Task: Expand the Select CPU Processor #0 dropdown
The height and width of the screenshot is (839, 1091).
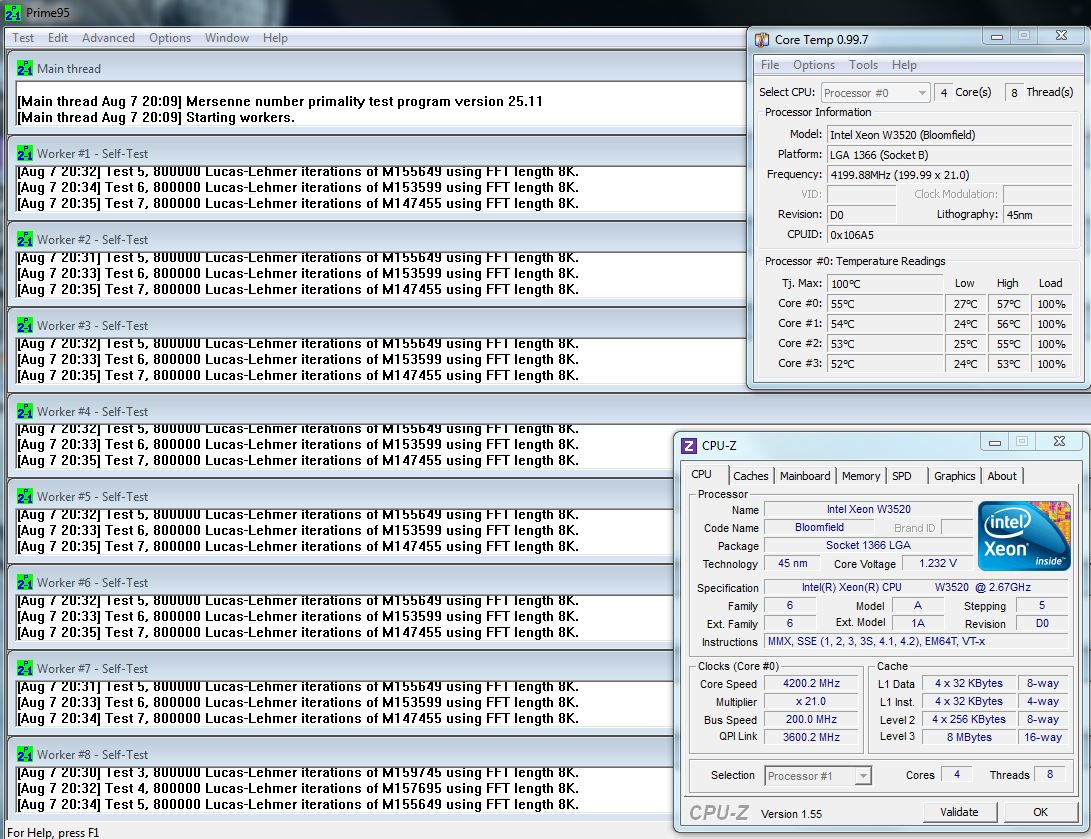Action: point(922,93)
